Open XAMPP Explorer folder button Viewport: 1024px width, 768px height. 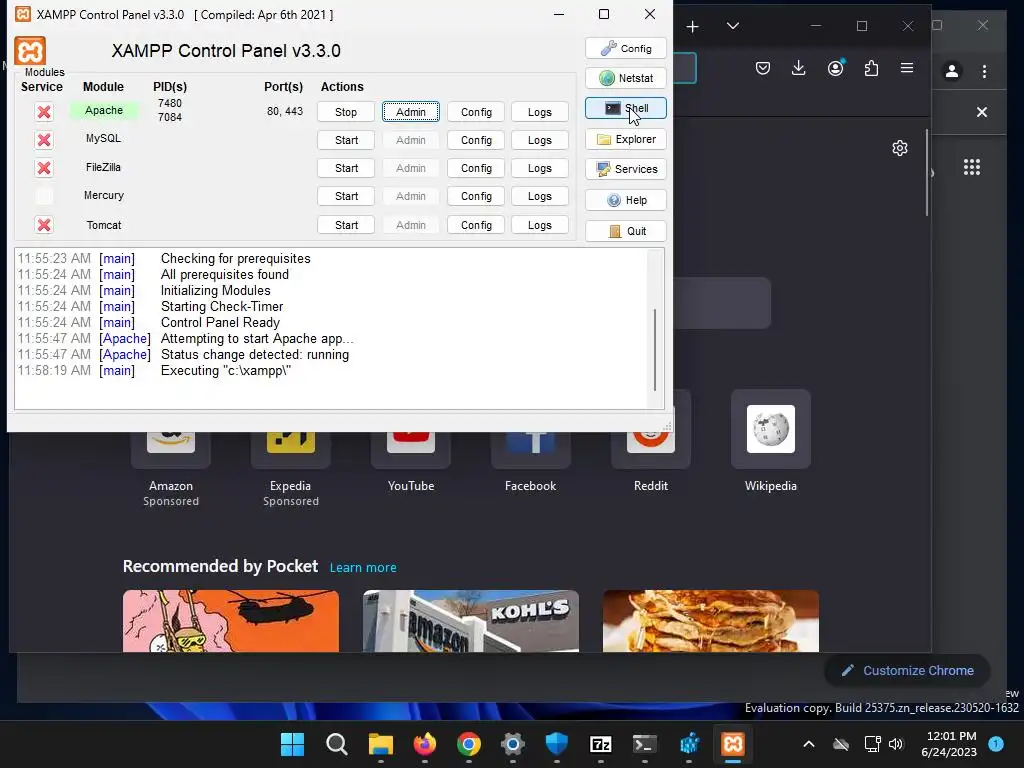click(x=626, y=139)
